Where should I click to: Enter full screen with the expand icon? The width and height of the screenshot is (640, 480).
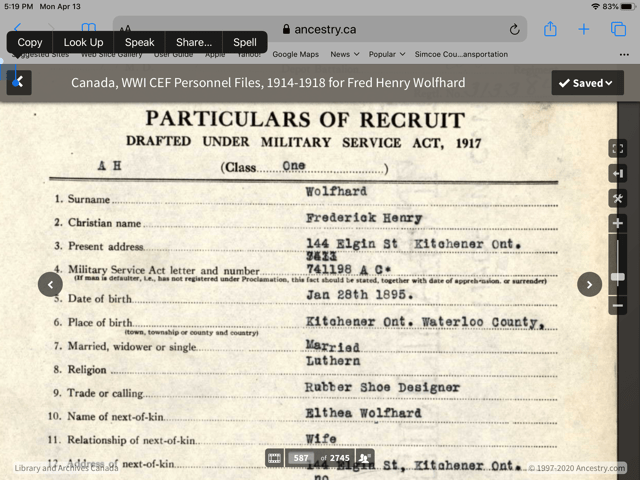point(617,149)
